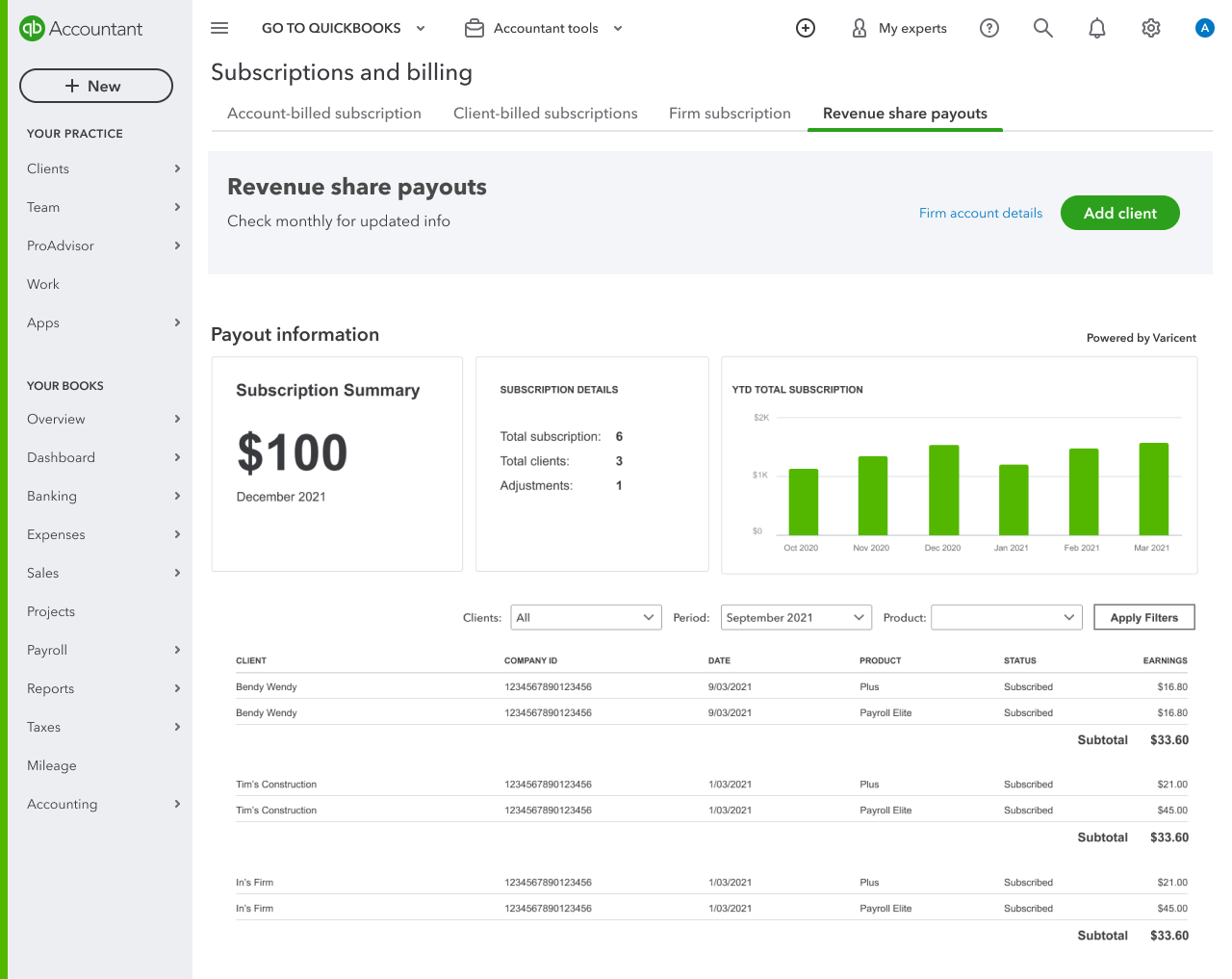Expand the Reports sidebar submenu
This screenshot has width=1232, height=979.
177,688
